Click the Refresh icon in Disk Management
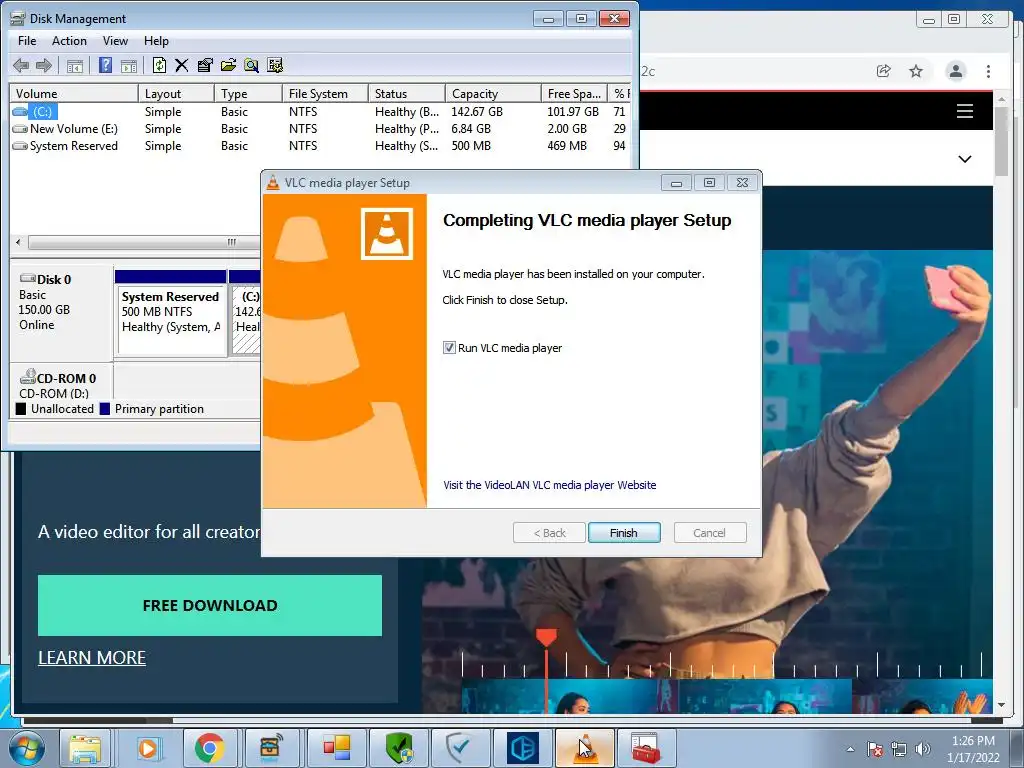1024x768 pixels. click(x=159, y=65)
